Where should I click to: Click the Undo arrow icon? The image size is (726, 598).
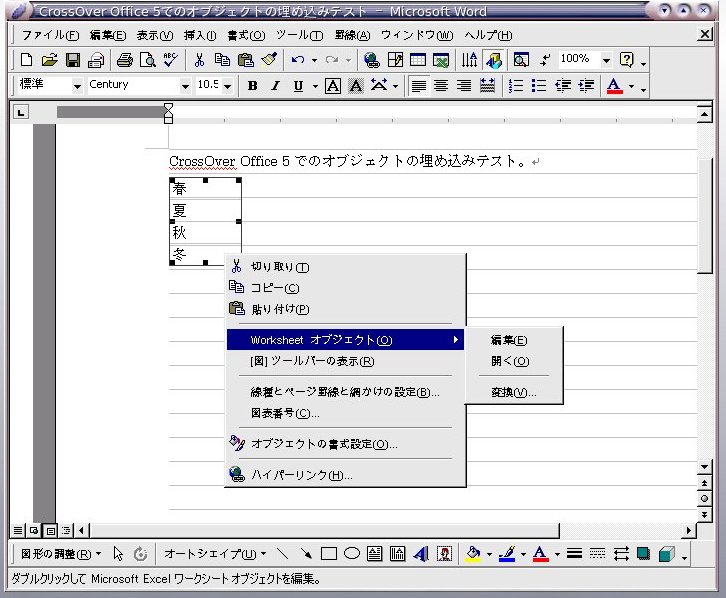[298, 60]
